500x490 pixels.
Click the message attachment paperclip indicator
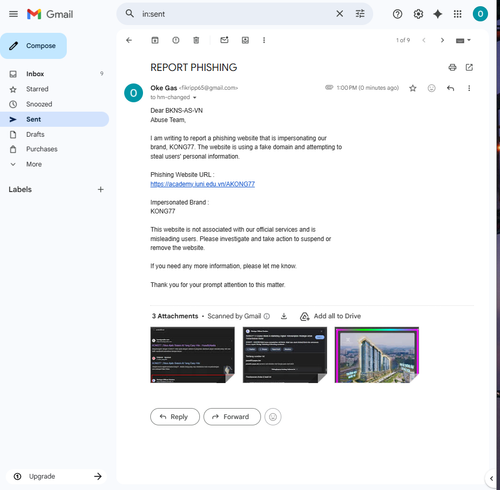click(329, 87)
